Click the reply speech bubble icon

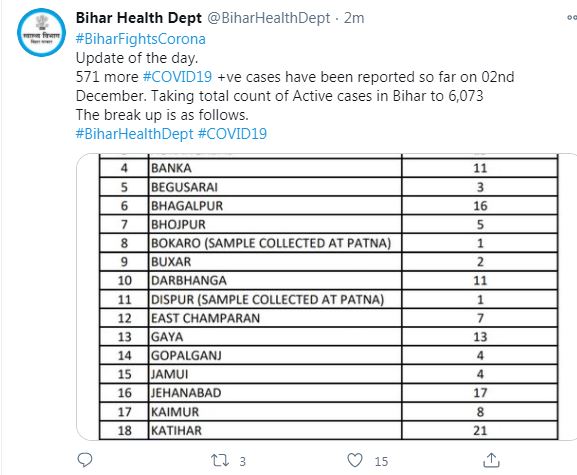(85, 460)
